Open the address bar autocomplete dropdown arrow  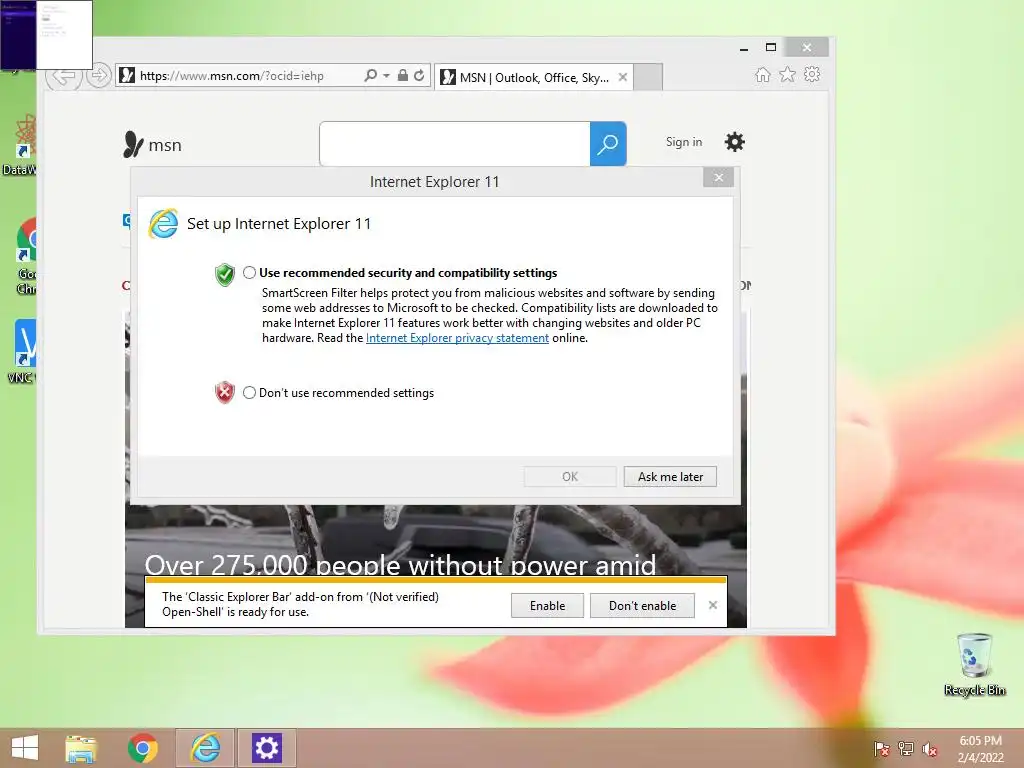pyautogui.click(x=386, y=76)
